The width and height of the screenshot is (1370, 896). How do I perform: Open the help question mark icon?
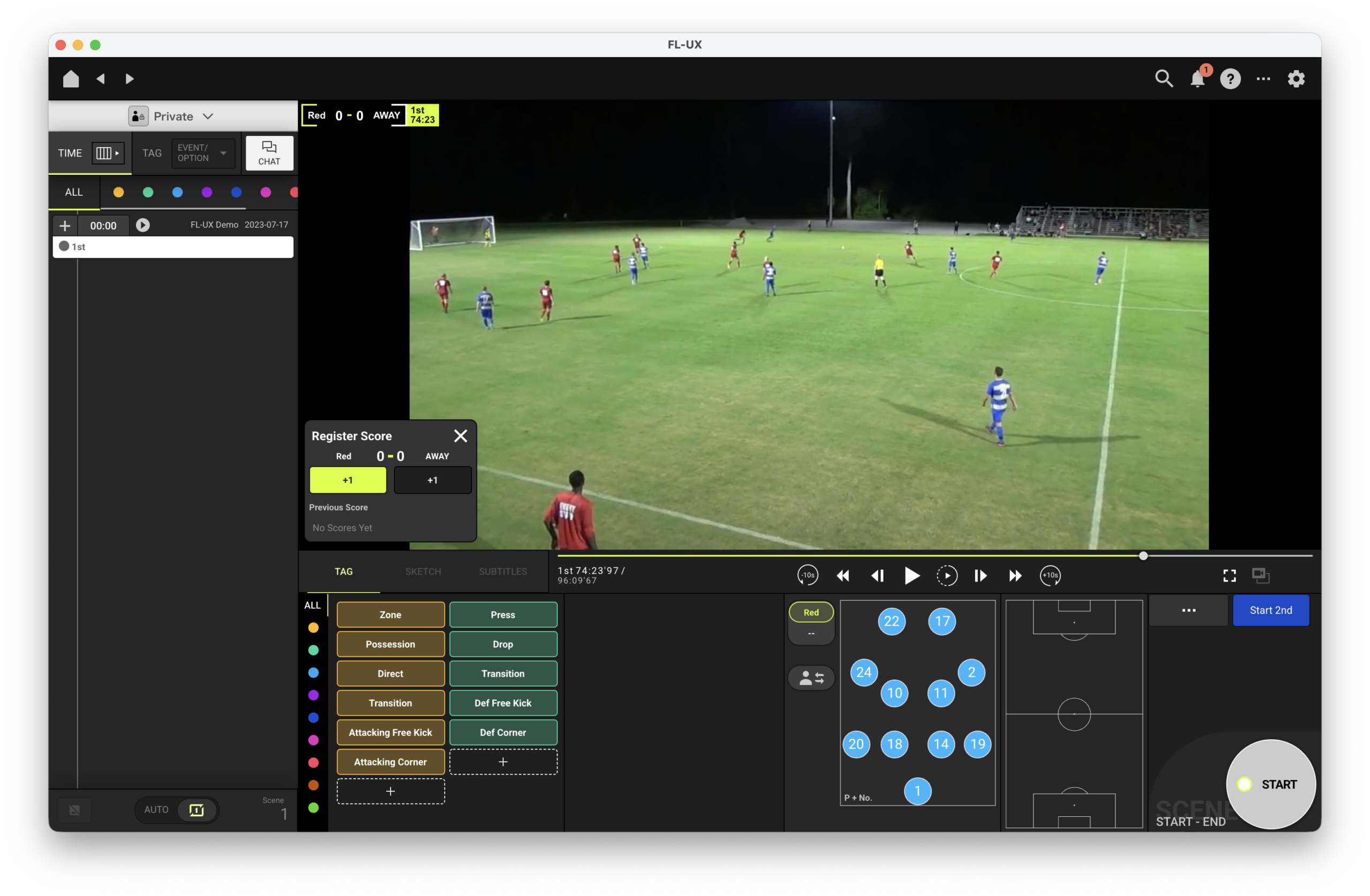(x=1230, y=79)
